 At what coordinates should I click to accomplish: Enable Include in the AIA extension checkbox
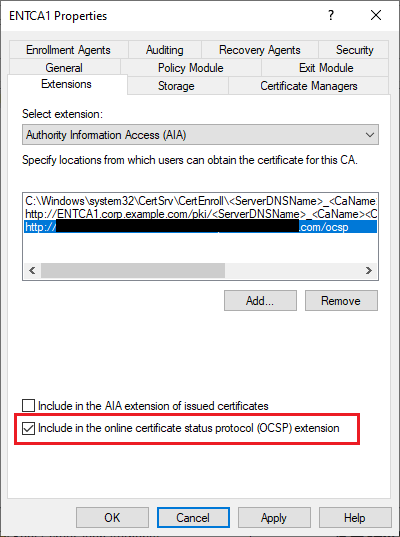coord(28,406)
